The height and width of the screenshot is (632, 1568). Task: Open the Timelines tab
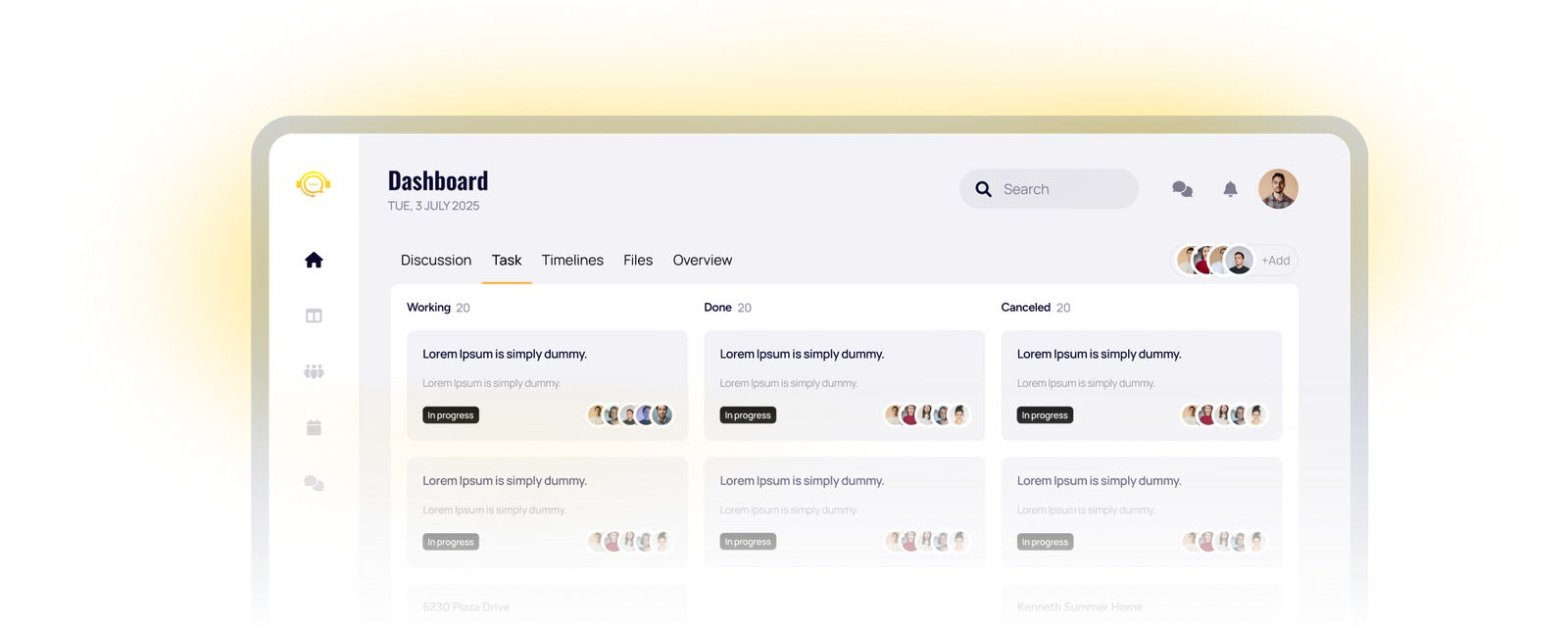tap(572, 261)
